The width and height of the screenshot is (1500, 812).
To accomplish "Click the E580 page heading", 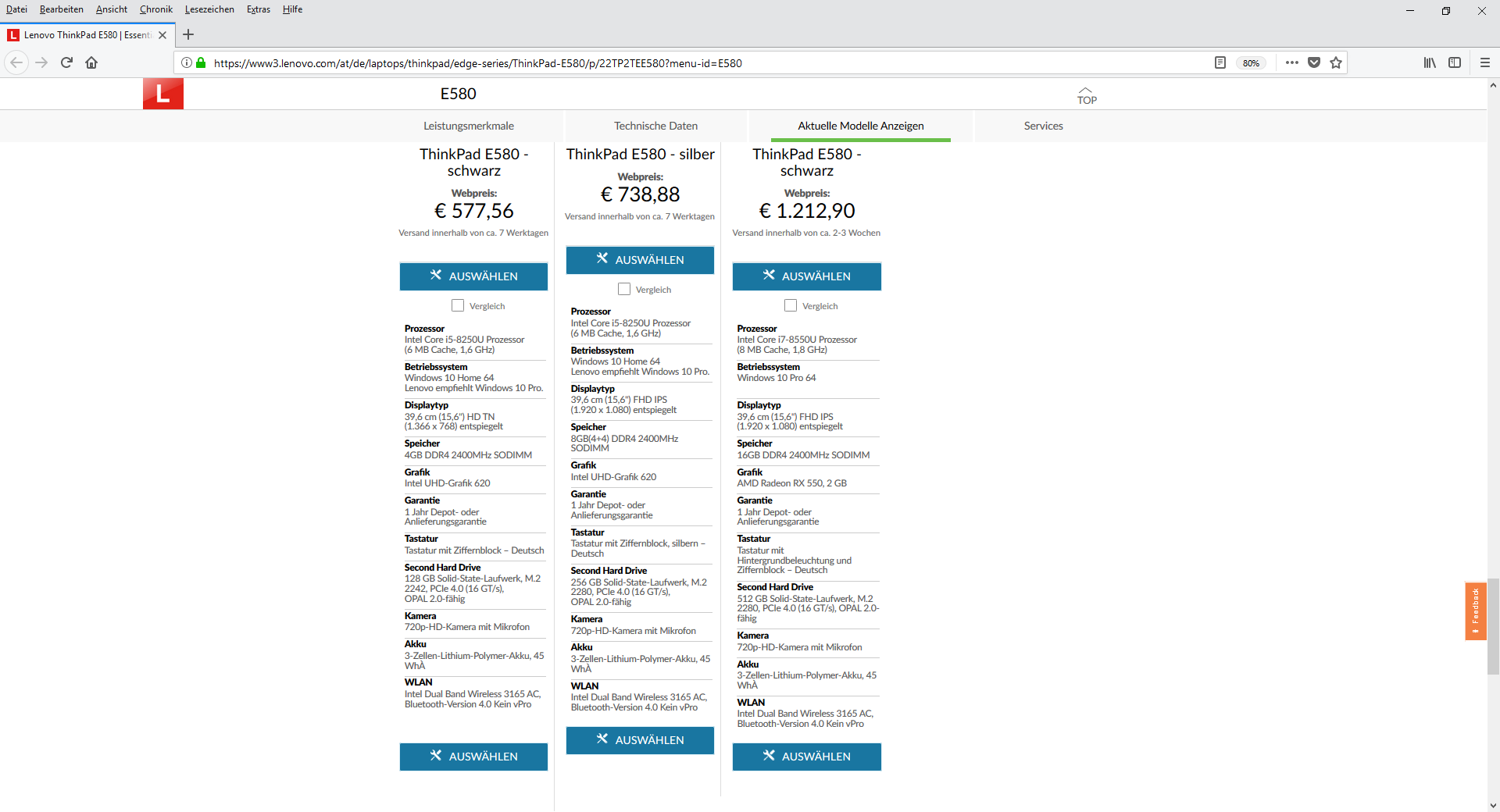I will point(459,94).
